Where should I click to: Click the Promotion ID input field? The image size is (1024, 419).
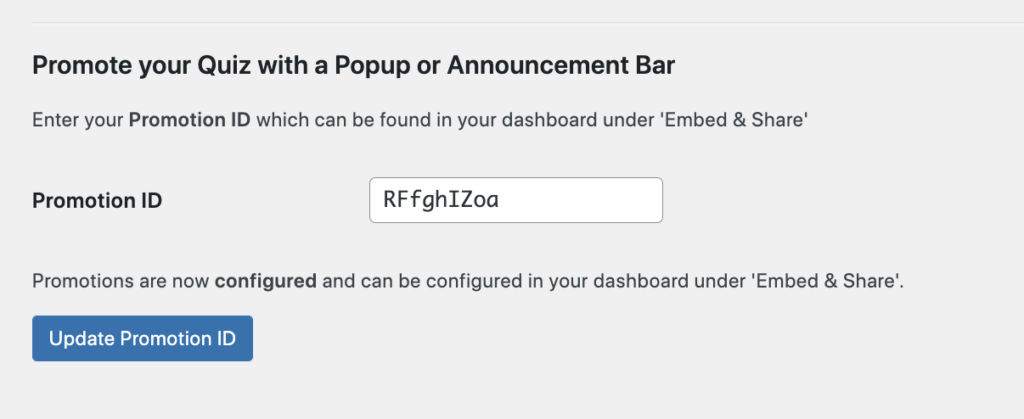click(516, 200)
